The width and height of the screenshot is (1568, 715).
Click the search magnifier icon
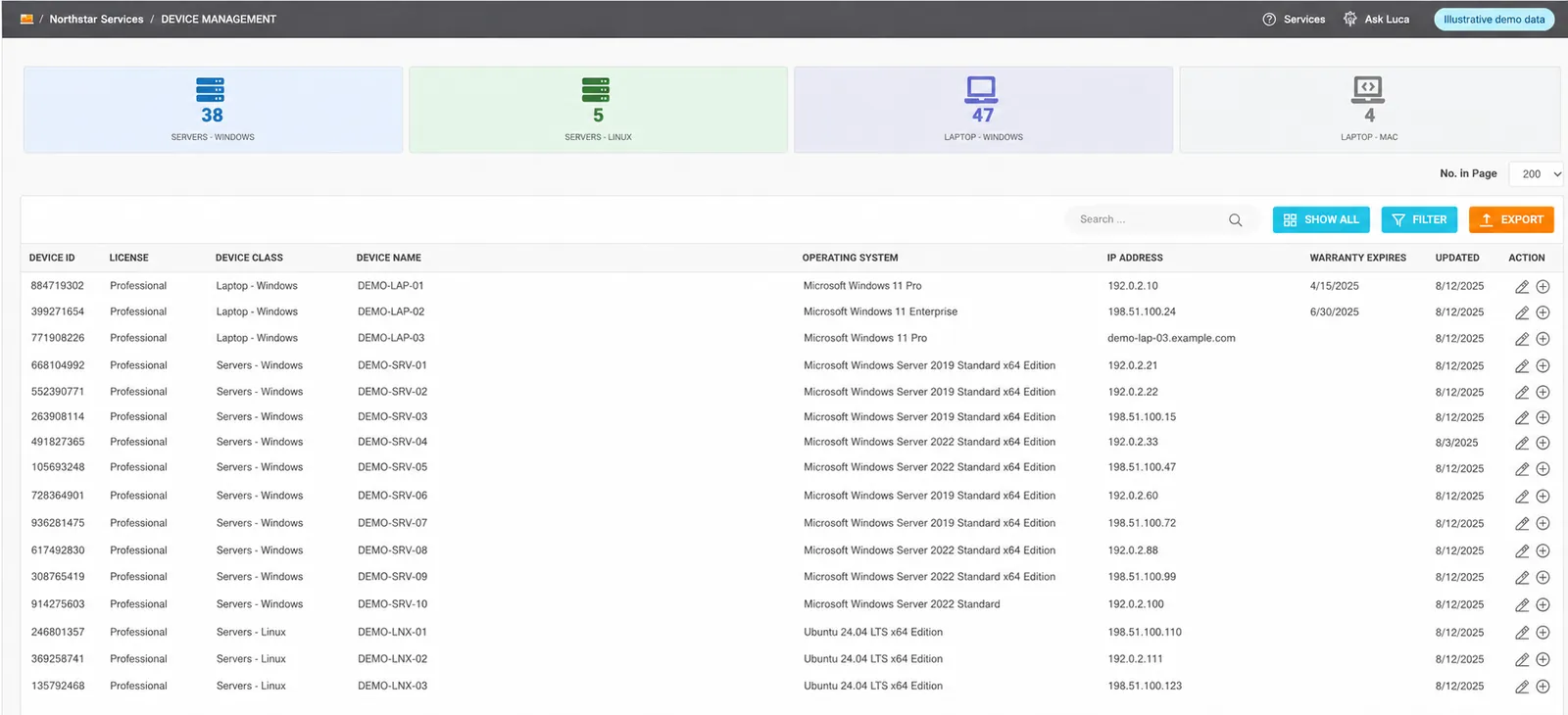click(x=1235, y=220)
